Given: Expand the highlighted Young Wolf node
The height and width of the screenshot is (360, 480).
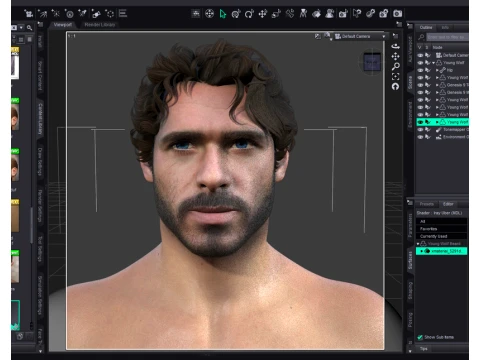Looking at the screenshot, I should pyautogui.click(x=437, y=122).
